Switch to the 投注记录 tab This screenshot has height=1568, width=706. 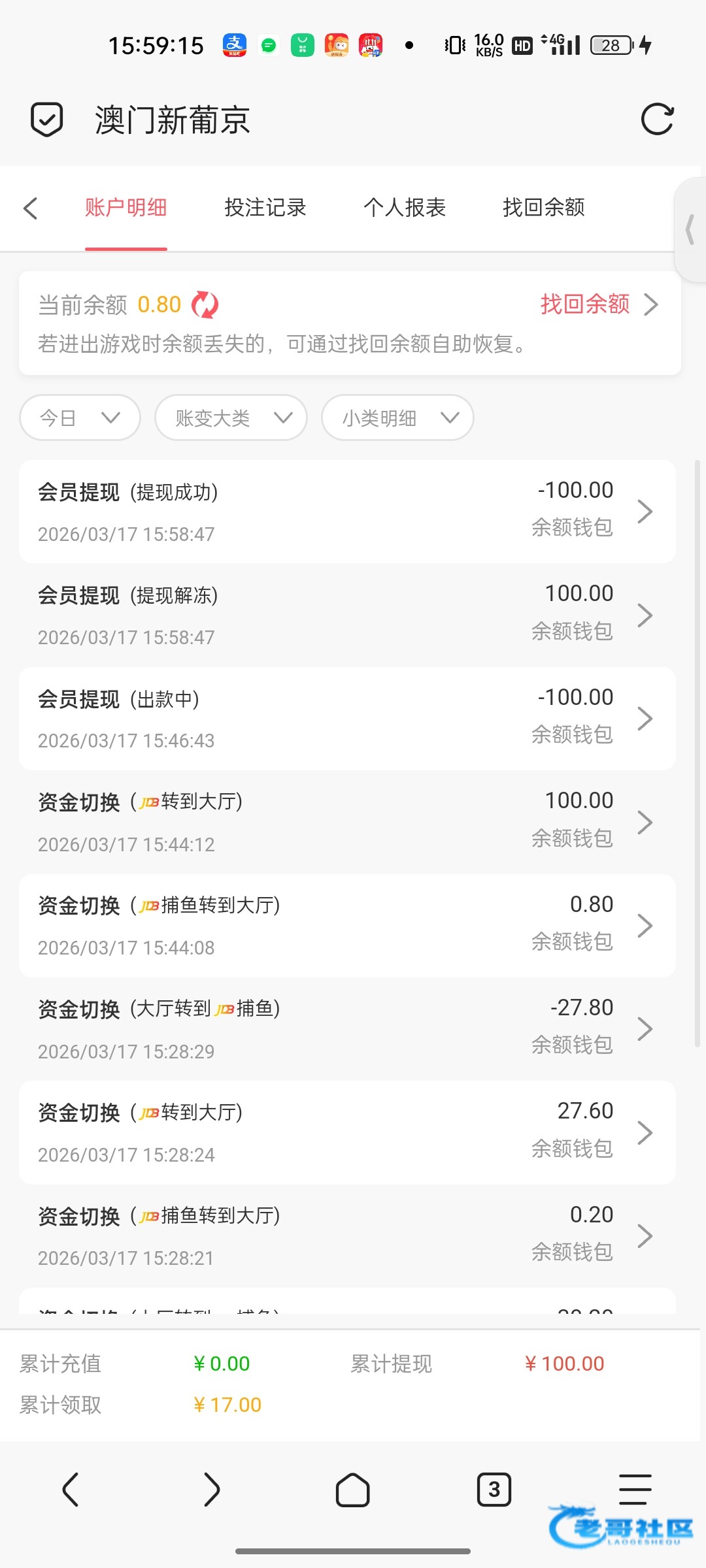point(265,208)
